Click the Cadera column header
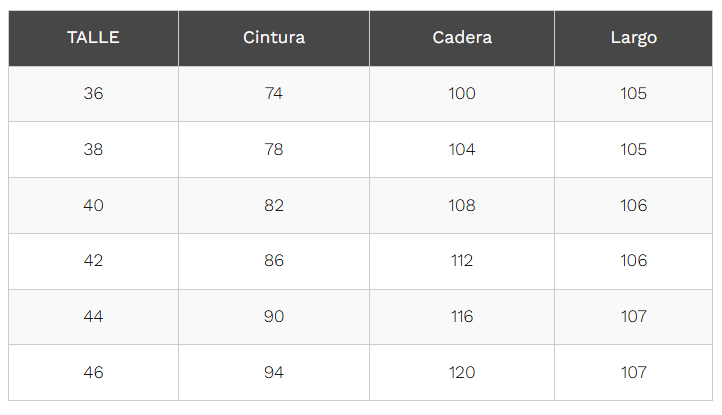Image resolution: width=722 pixels, height=415 pixels. [x=462, y=38]
